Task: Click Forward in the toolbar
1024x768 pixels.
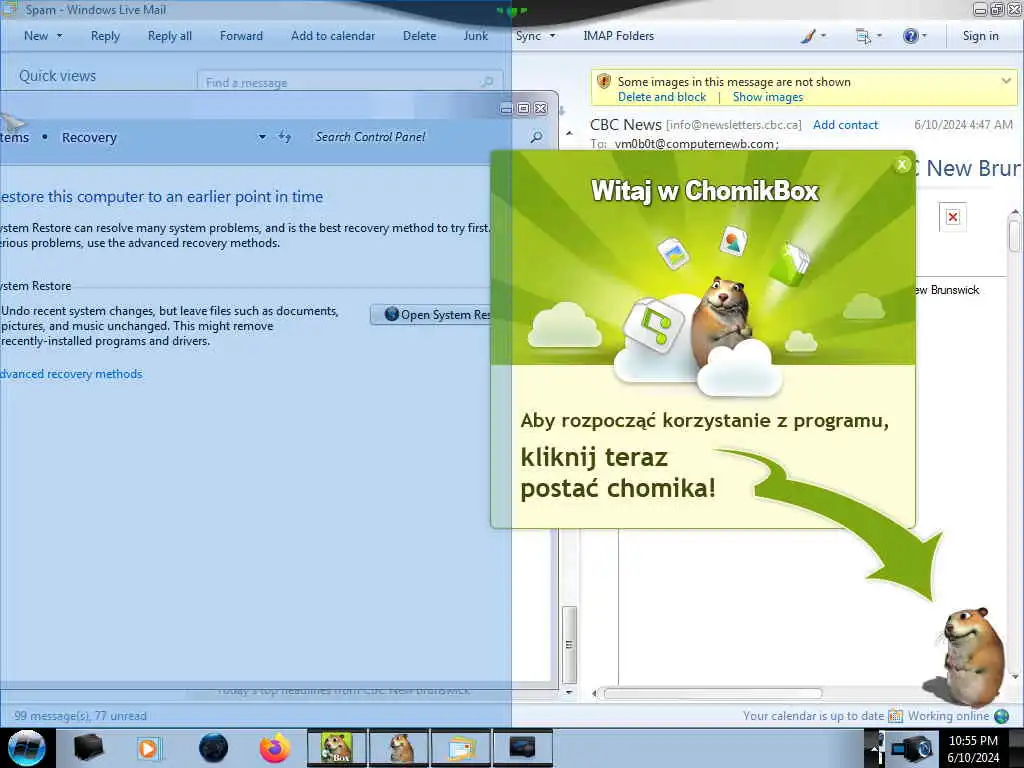Action: tap(241, 36)
